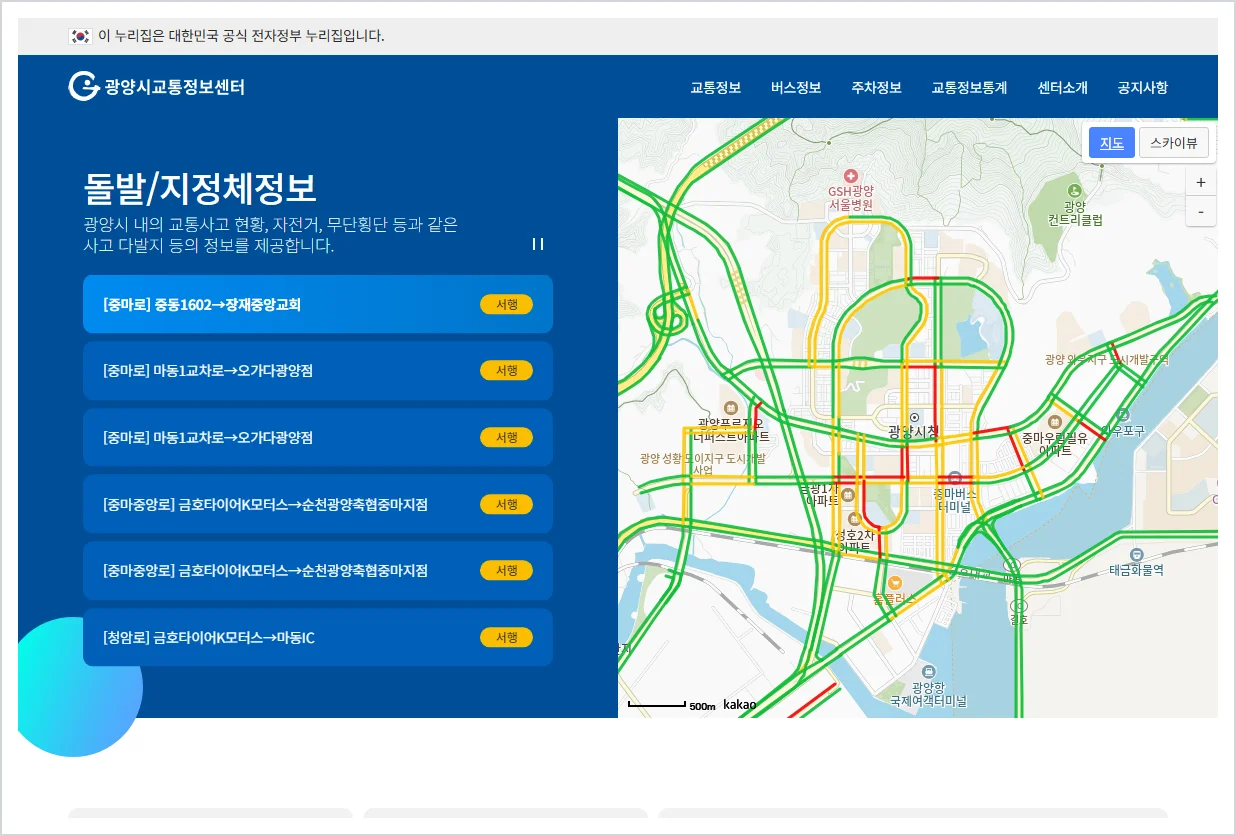This screenshot has height=836, width=1236.
Task: Switch map to 스카이뷰 view
Action: pyautogui.click(x=1174, y=143)
